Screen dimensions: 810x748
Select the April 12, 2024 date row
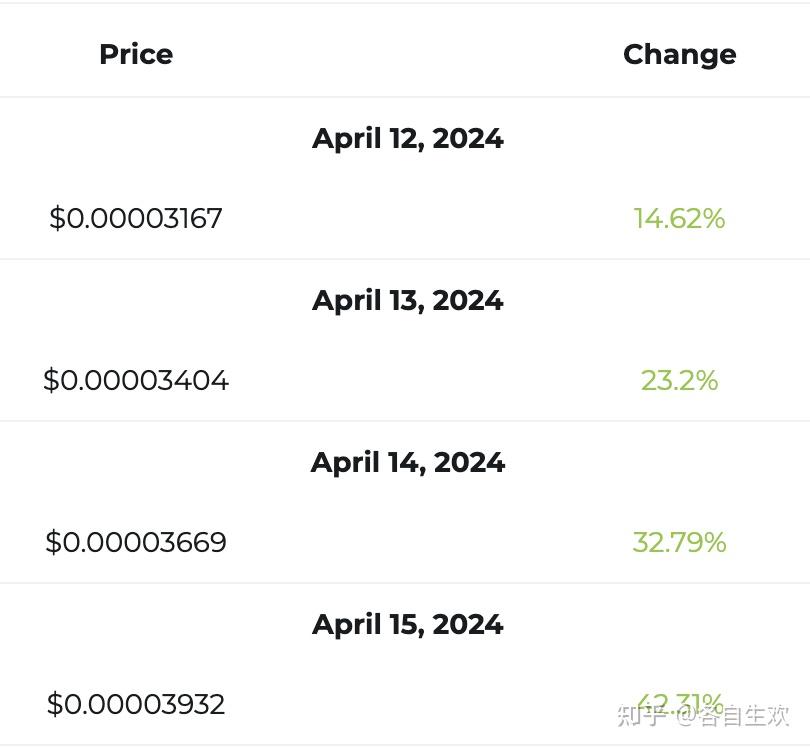(407, 138)
